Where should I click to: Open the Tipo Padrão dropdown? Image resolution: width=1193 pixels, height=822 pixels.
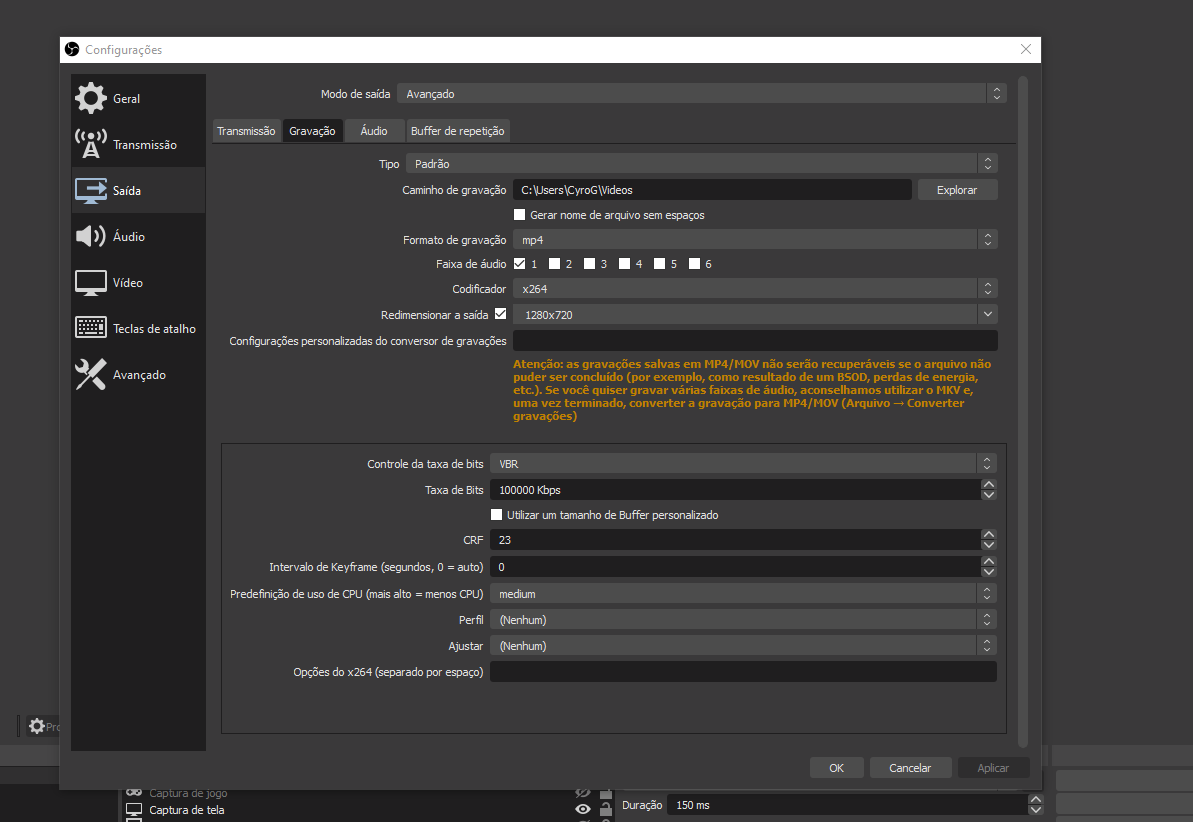(x=701, y=164)
